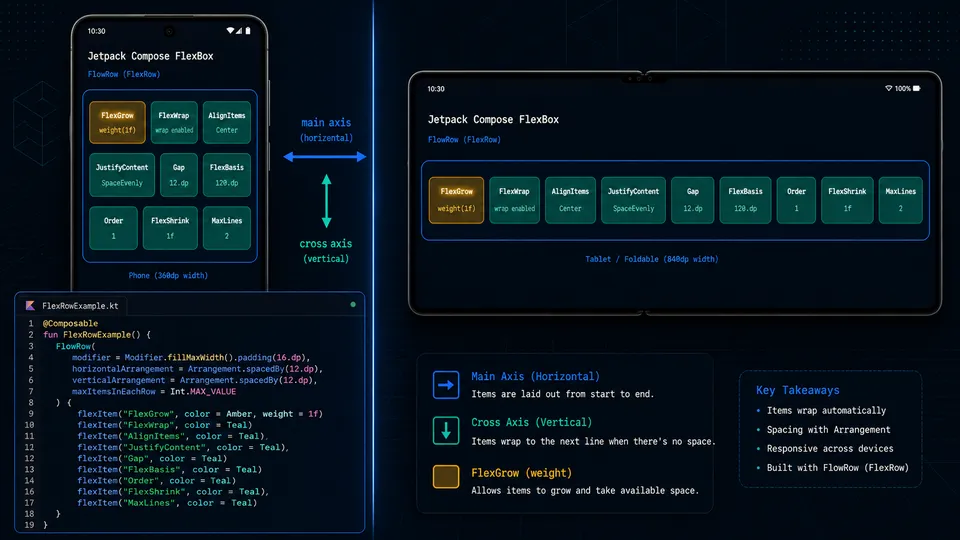Image resolution: width=960 pixels, height=540 pixels.
Task: Click 'fun FlexRowExample()' on line 2
Action: [x=92, y=335]
